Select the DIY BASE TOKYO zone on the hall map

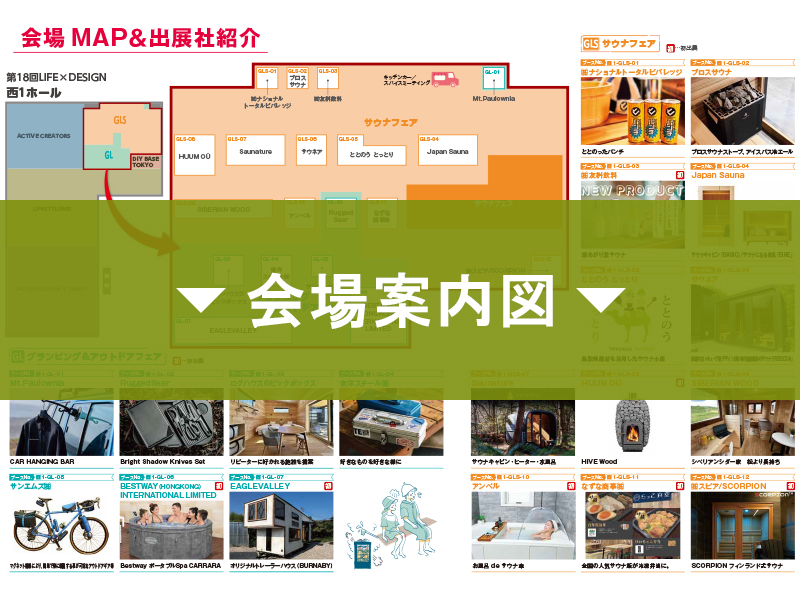(146, 161)
